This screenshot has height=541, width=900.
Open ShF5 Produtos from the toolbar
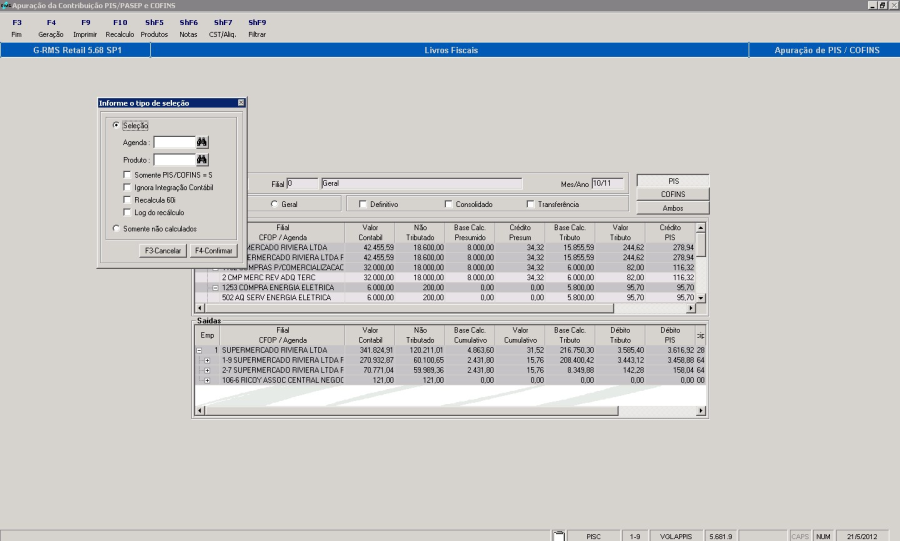(154, 28)
